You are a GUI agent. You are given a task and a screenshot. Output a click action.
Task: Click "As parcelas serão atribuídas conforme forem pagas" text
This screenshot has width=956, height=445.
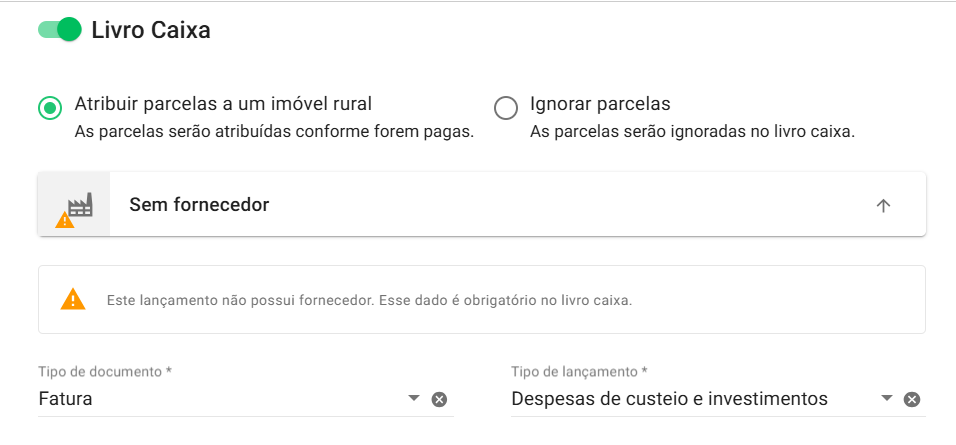274,132
